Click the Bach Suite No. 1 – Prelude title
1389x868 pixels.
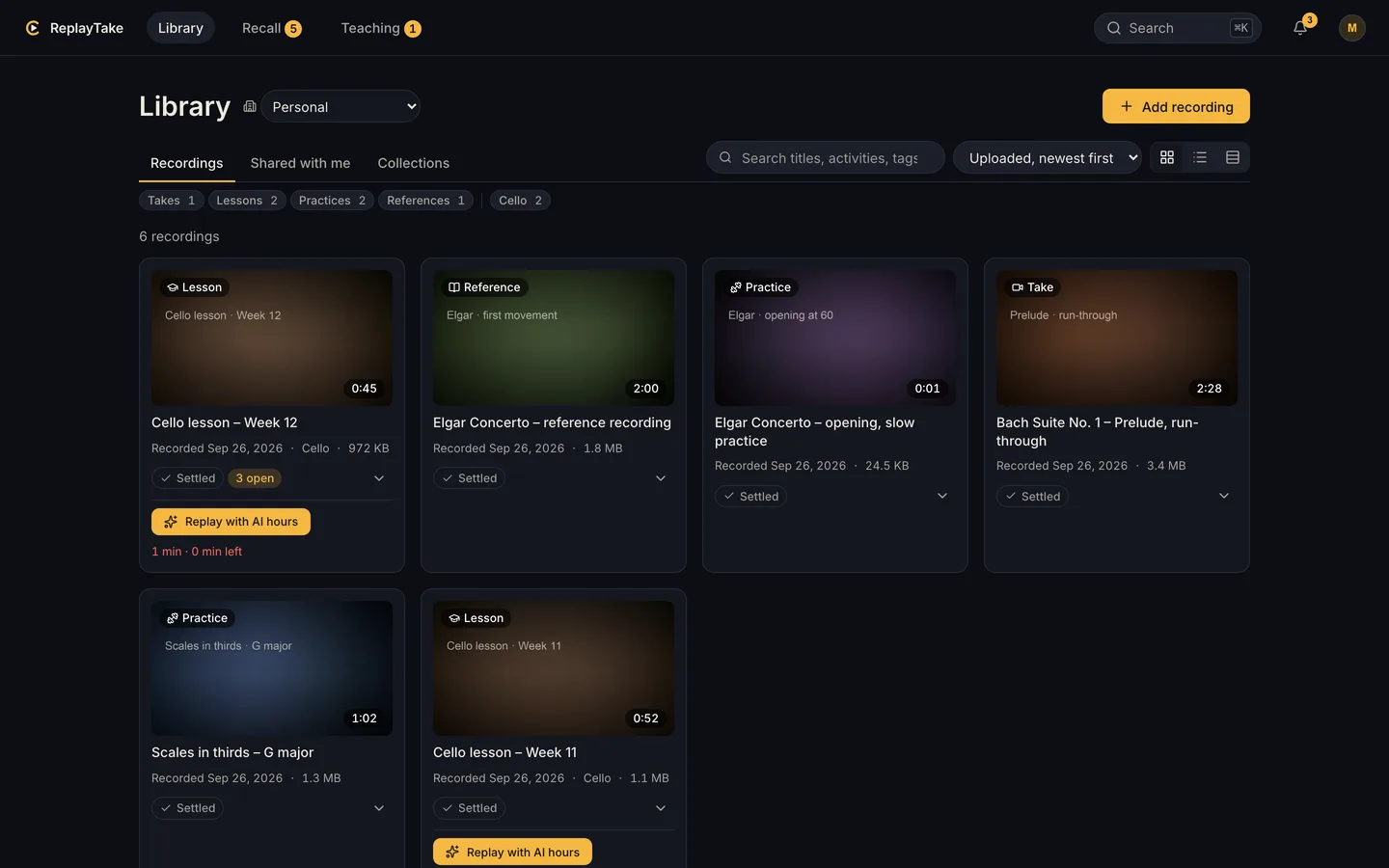pyautogui.click(x=1098, y=431)
